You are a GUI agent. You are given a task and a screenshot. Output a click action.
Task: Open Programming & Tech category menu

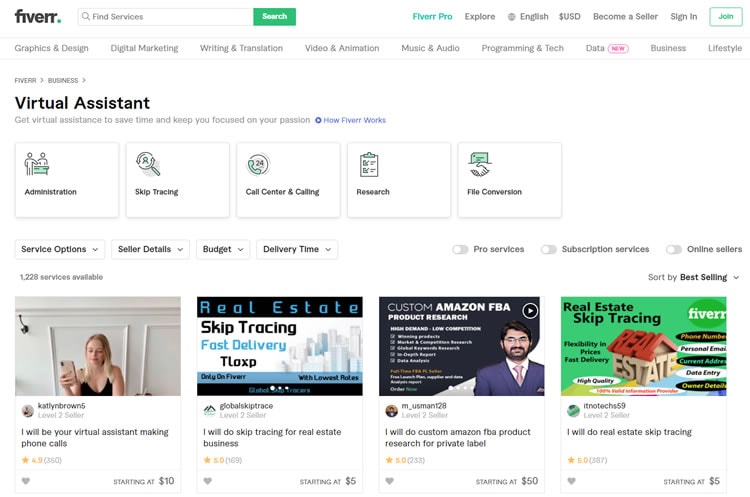click(x=522, y=48)
